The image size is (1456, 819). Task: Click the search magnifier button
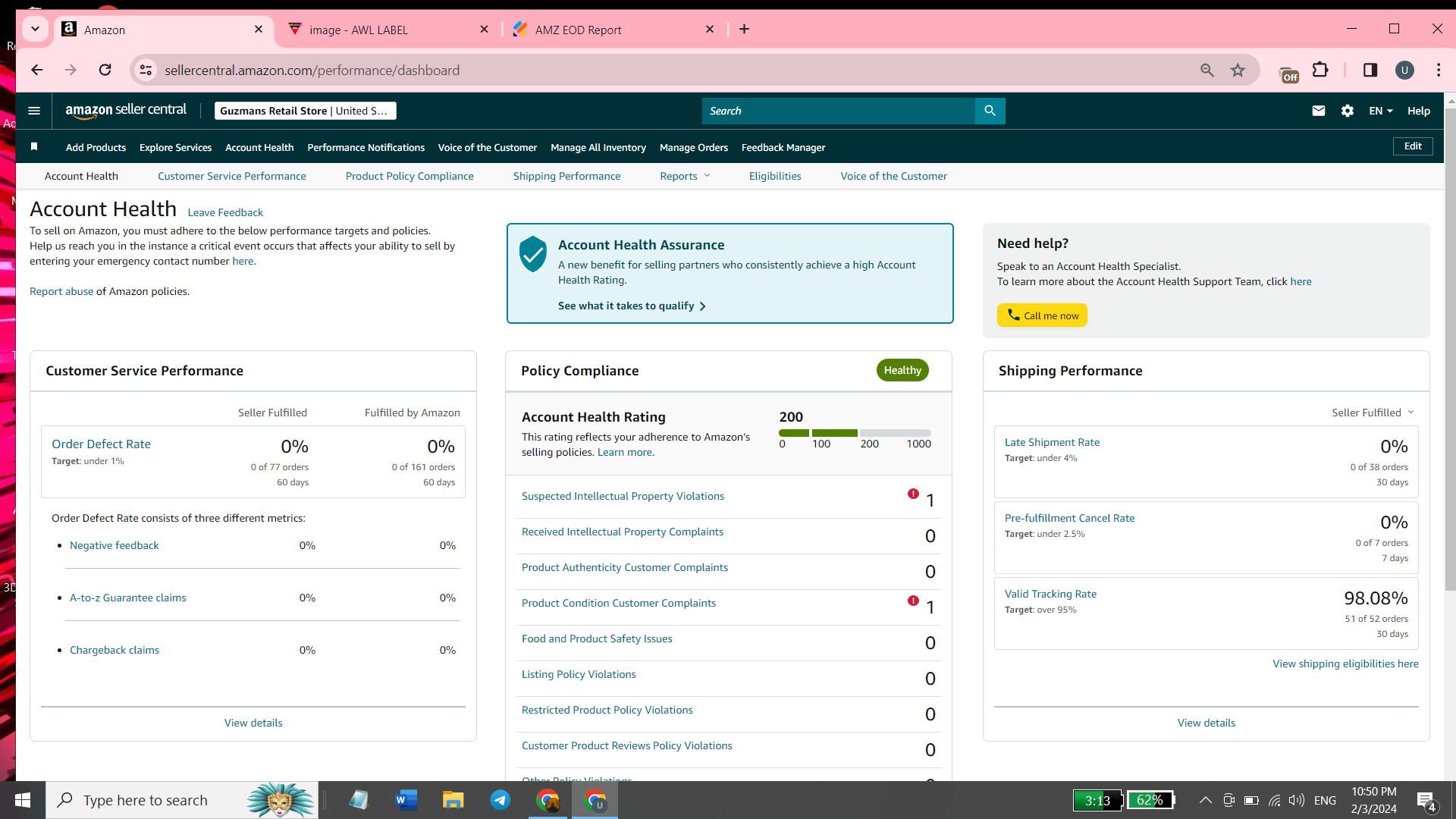click(x=990, y=111)
